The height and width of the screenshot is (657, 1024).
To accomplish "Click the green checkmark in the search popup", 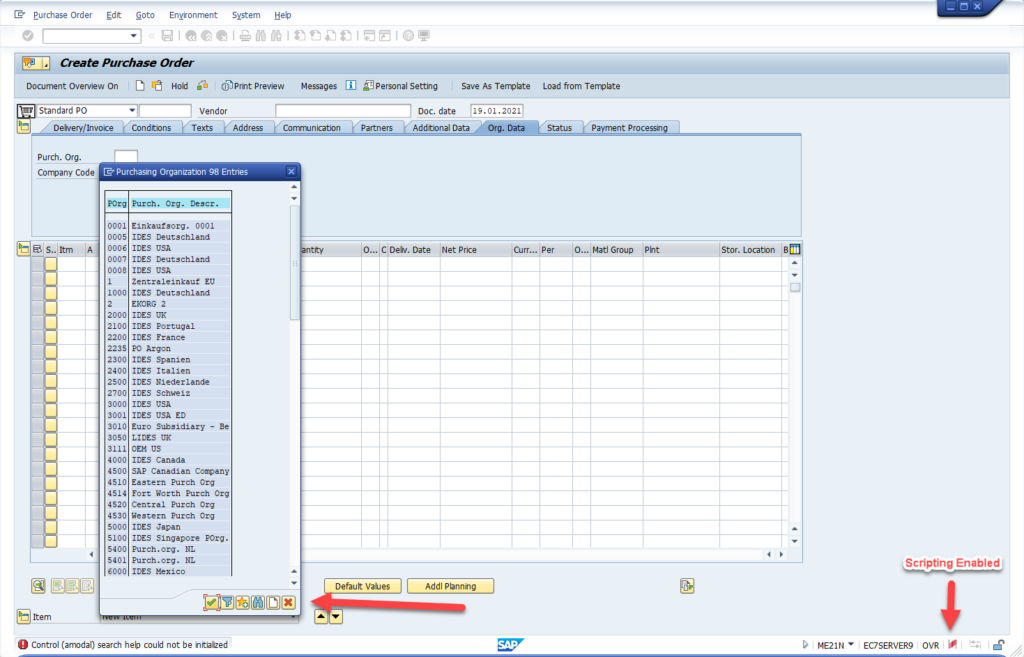I will [211, 602].
